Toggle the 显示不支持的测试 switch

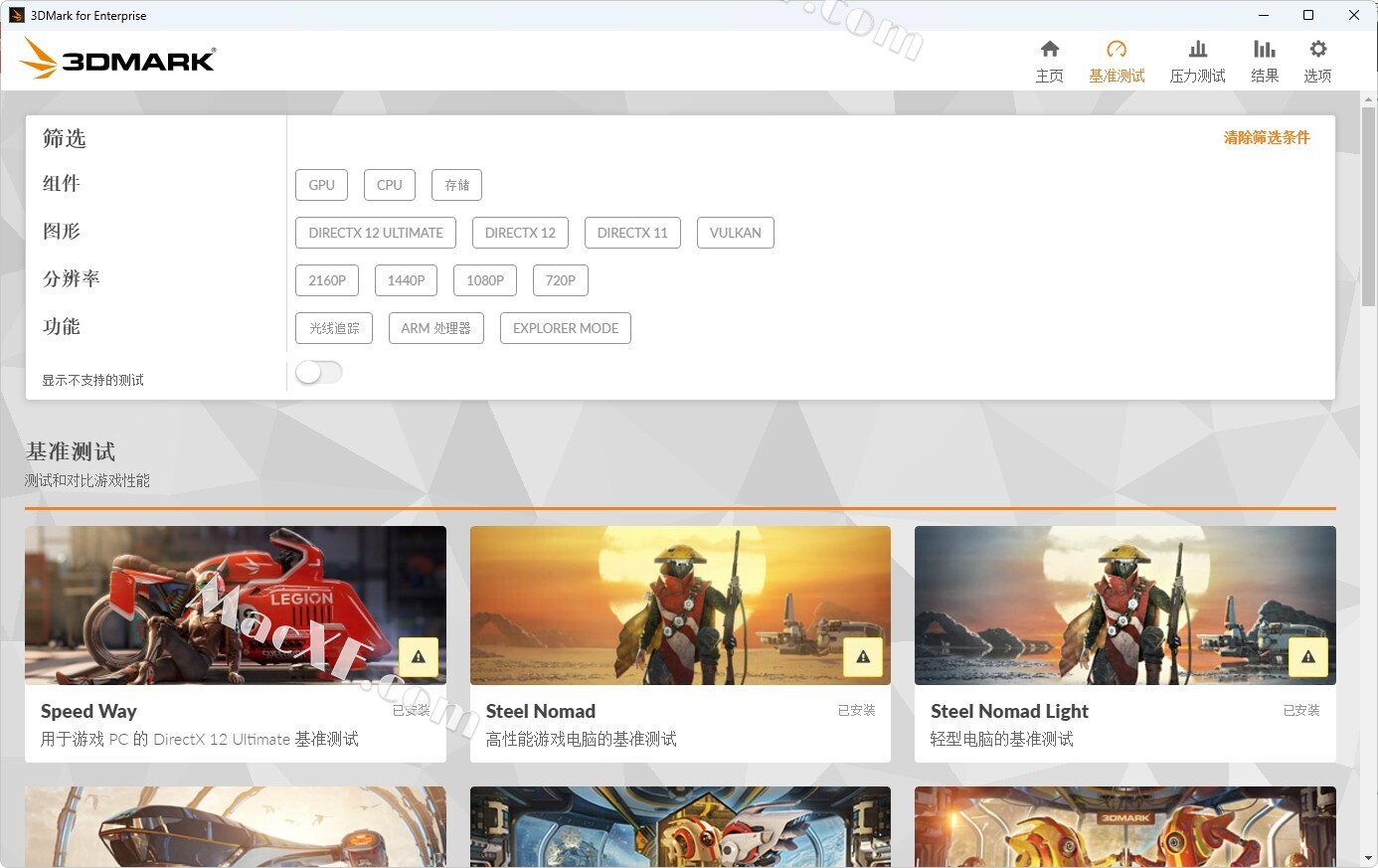[x=318, y=372]
